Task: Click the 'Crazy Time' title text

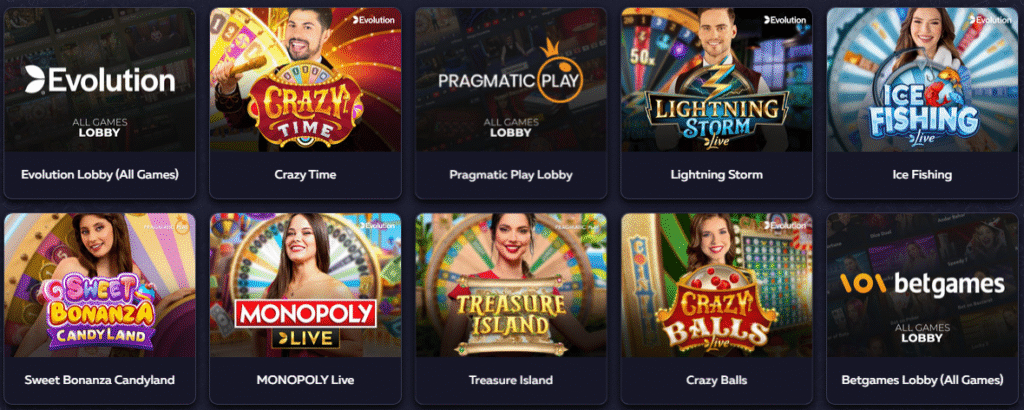Action: [x=305, y=175]
